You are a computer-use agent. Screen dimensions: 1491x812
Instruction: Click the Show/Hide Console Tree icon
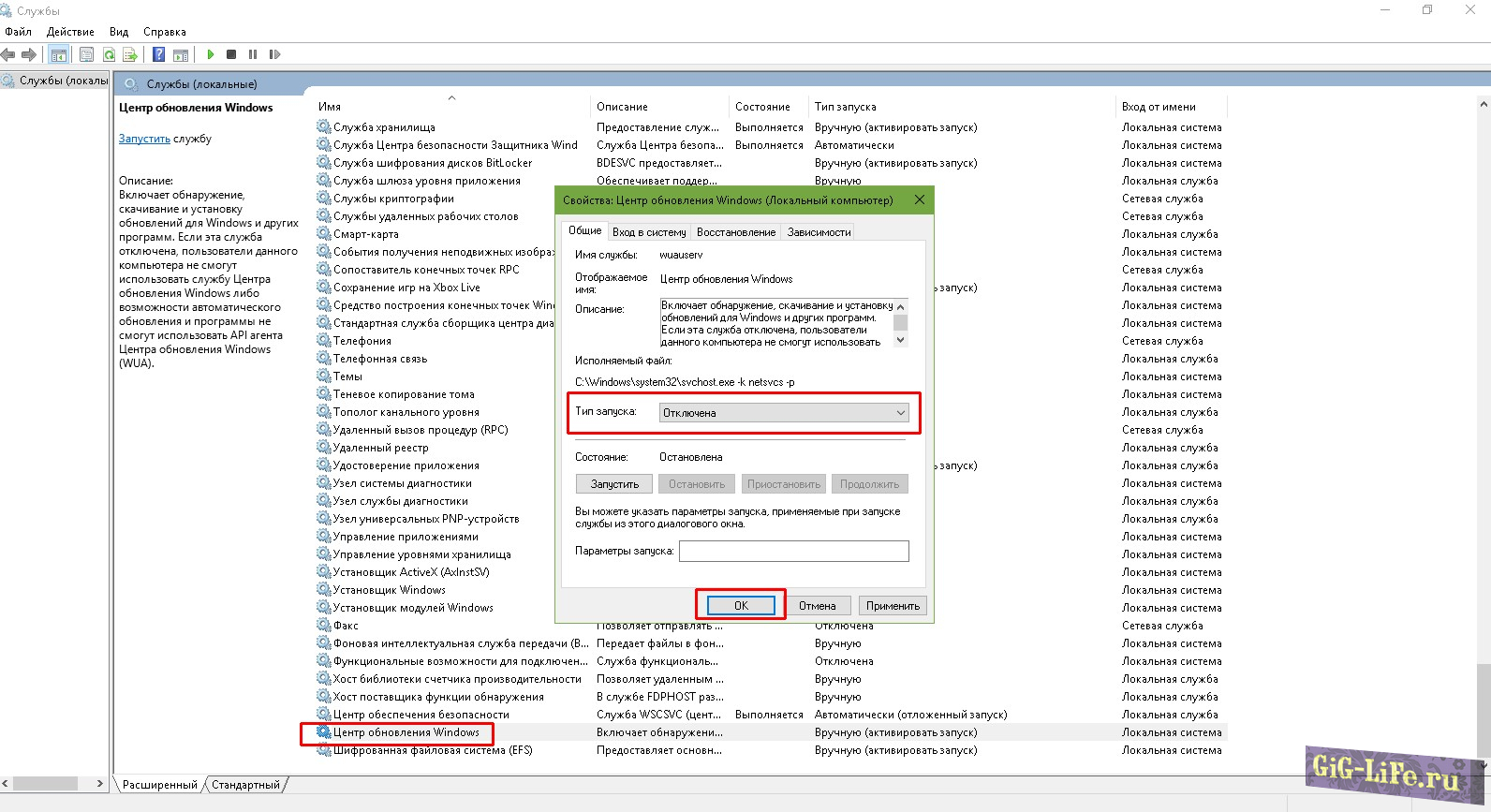[59, 54]
